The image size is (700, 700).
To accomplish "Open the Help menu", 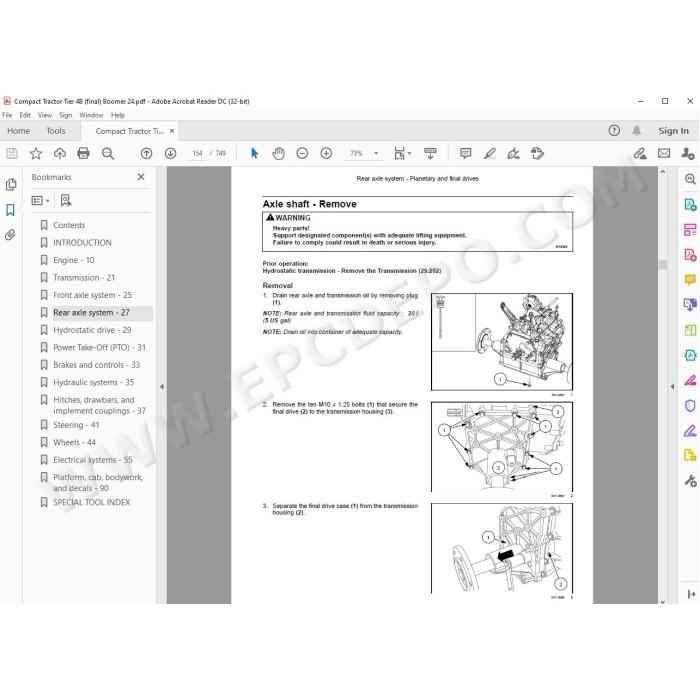I will 118,115.
